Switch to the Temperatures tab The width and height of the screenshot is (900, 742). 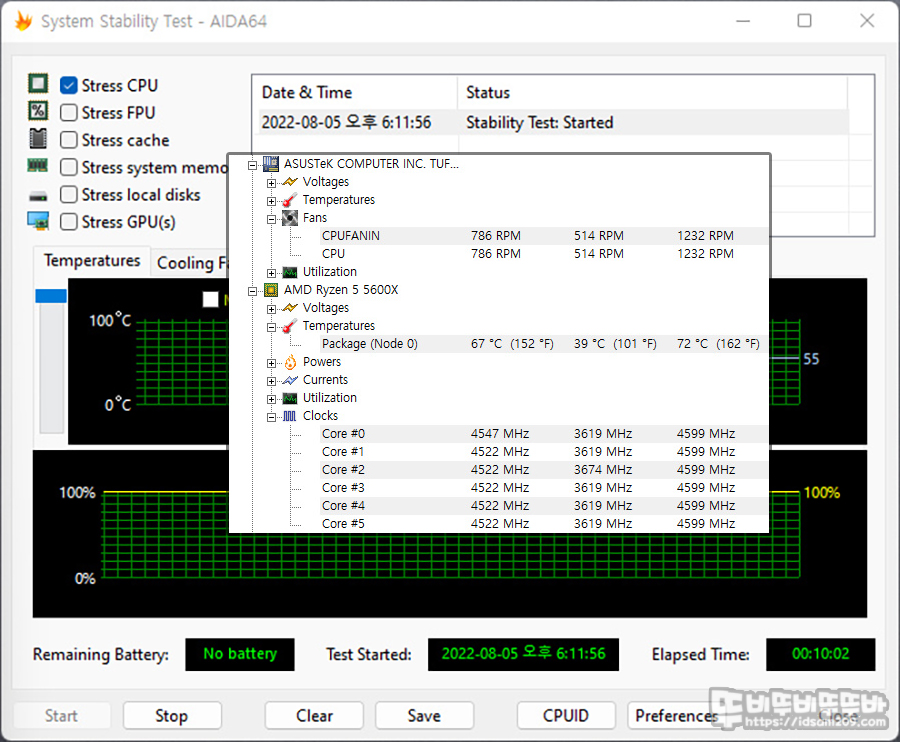pos(92,261)
